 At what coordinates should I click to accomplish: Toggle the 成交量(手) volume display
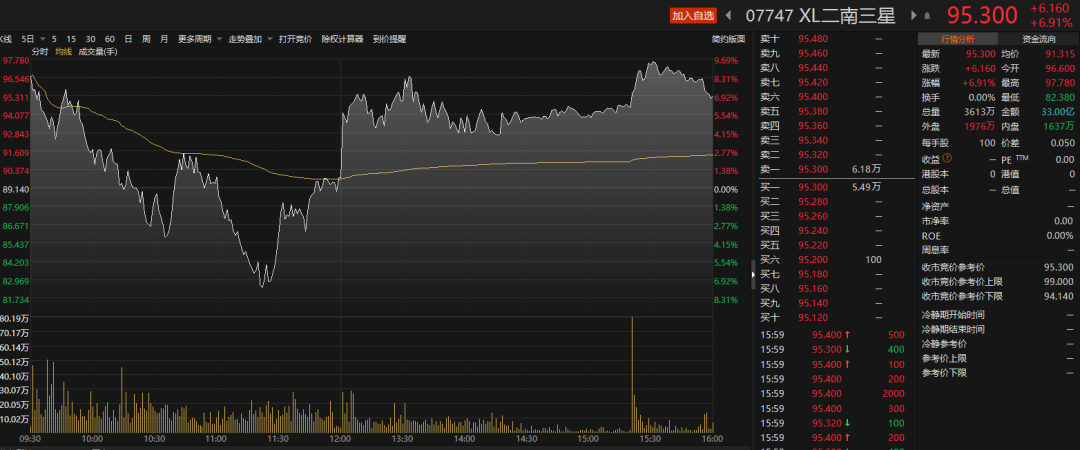tap(97, 52)
